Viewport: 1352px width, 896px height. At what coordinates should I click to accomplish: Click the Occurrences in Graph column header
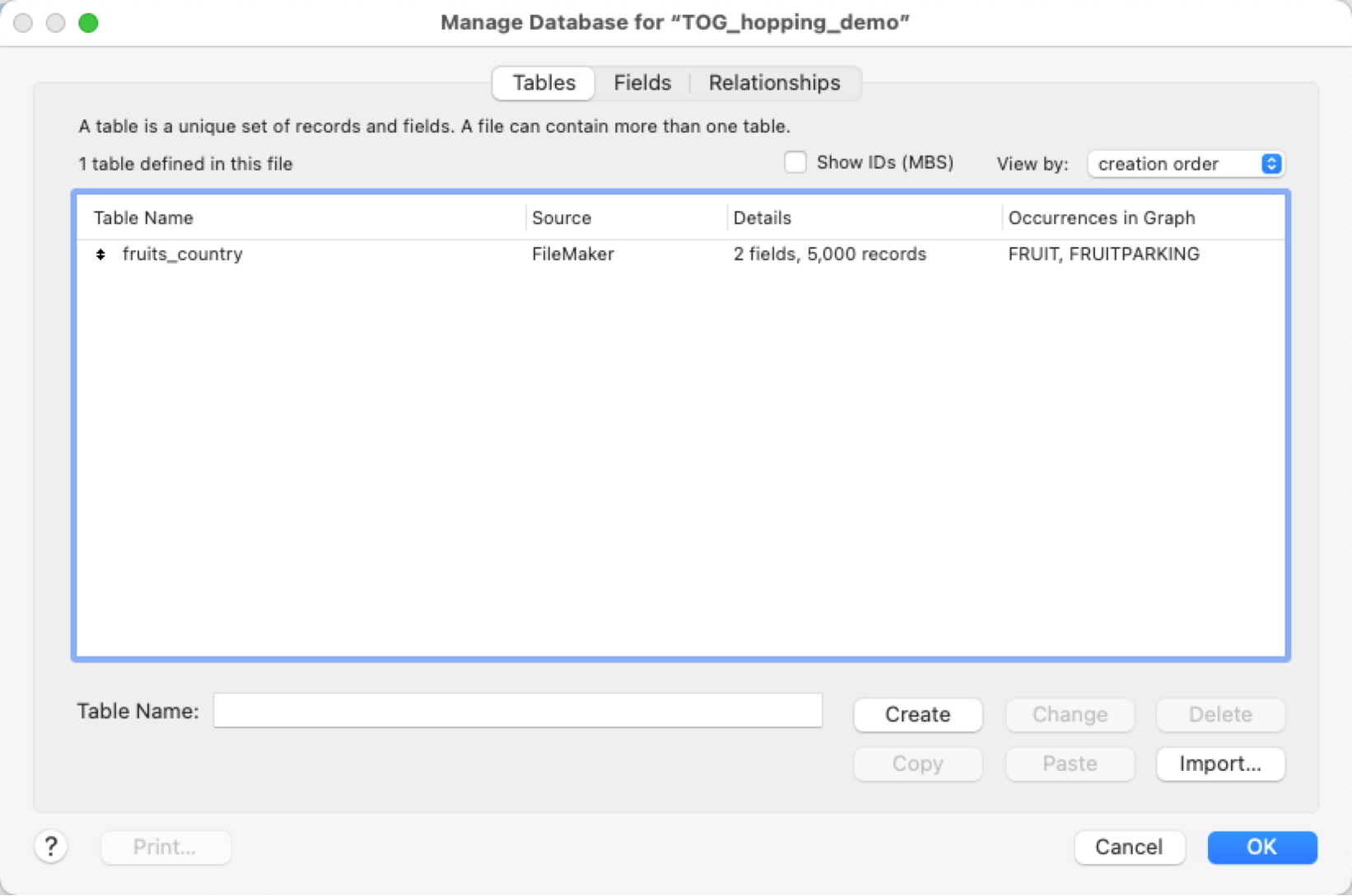click(1102, 218)
